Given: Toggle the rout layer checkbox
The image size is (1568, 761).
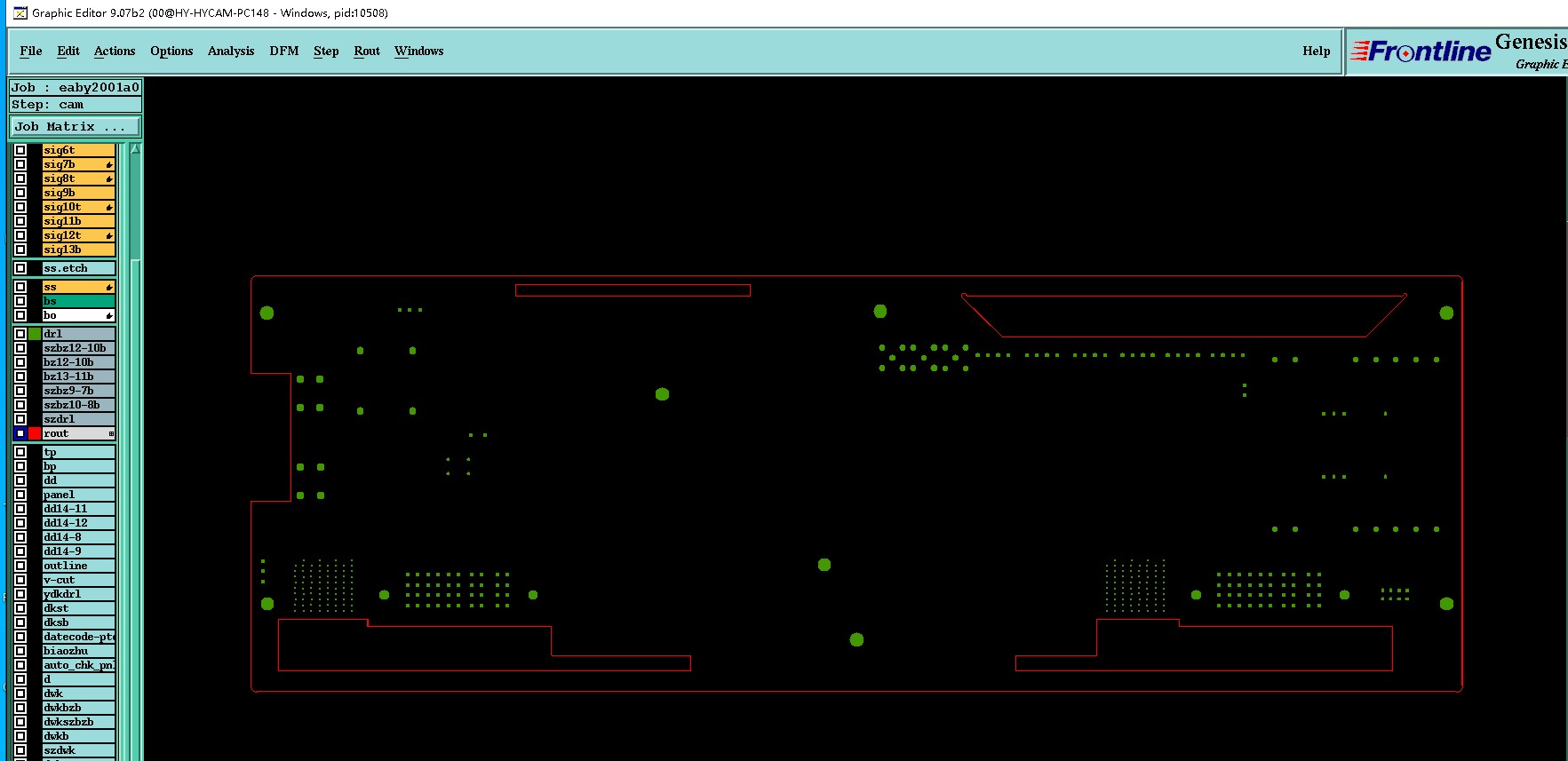Looking at the screenshot, I should pos(20,433).
